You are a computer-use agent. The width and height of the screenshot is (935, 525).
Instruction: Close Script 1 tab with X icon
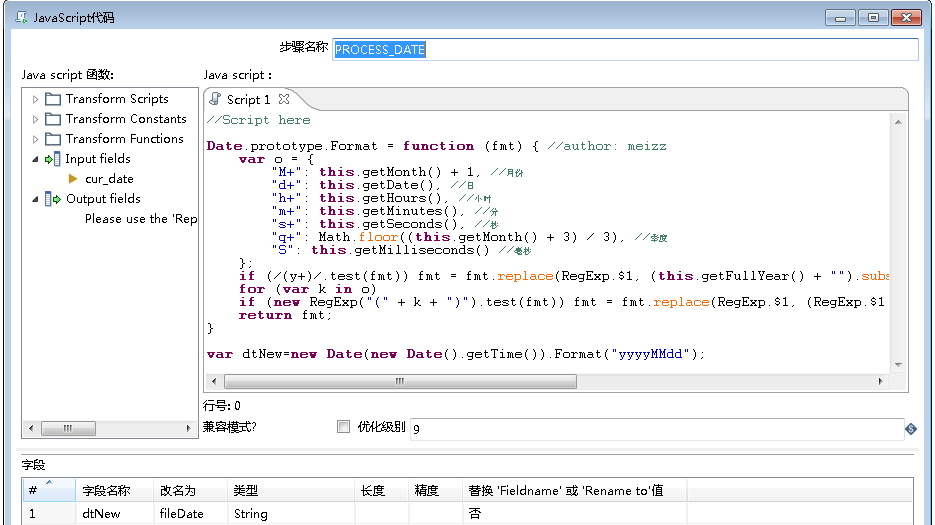284,99
